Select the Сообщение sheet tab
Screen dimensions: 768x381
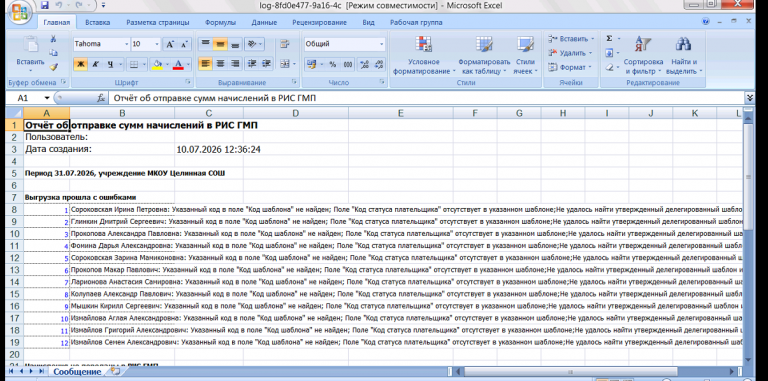click(x=77, y=372)
